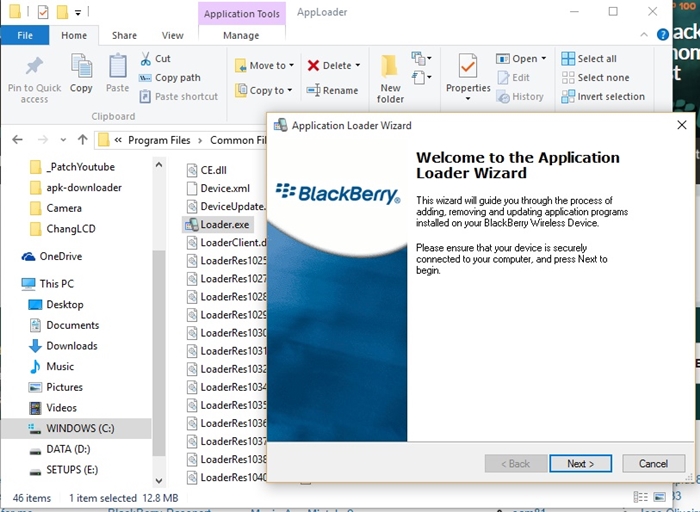Click Select none in ribbon
This screenshot has height=512, width=700.
pos(596,78)
